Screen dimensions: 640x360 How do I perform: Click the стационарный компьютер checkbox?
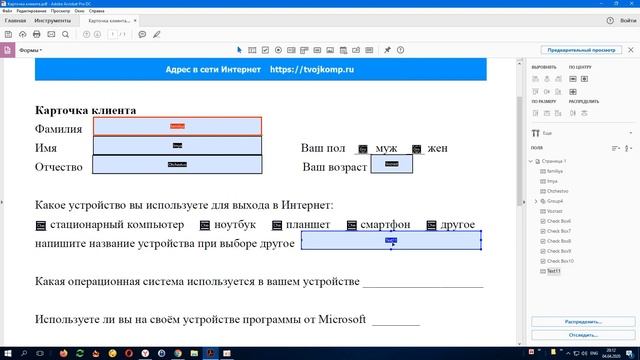pos(41,225)
